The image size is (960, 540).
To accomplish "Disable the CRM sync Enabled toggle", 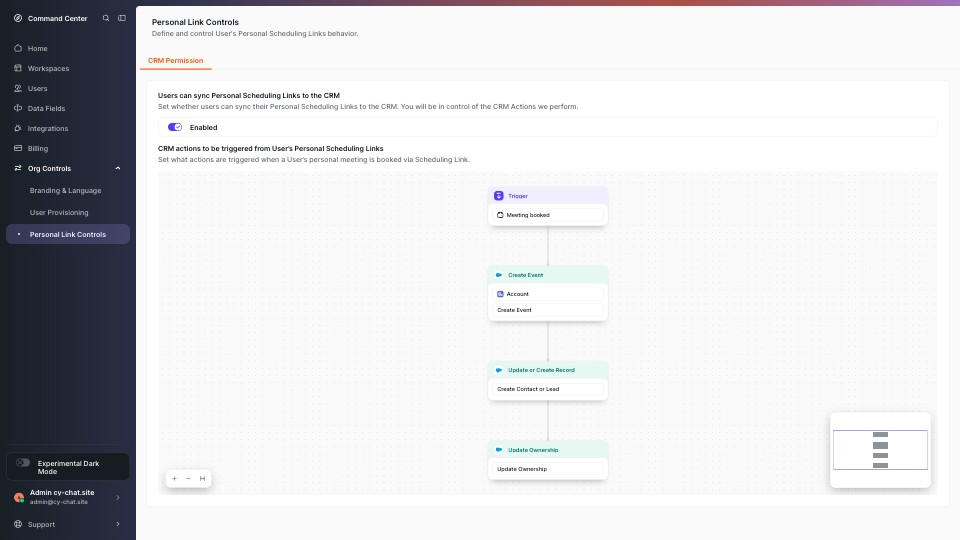I will [175, 127].
